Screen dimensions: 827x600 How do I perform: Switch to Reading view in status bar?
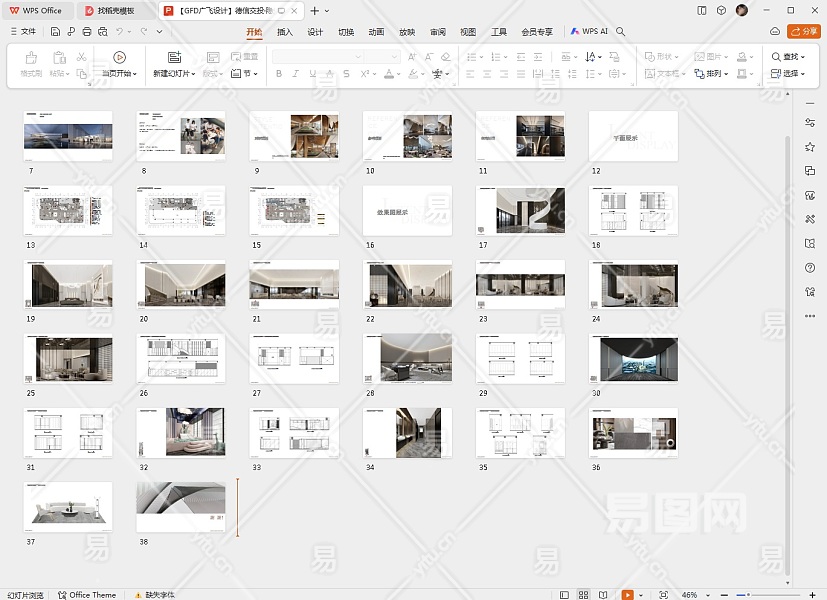tap(605, 595)
